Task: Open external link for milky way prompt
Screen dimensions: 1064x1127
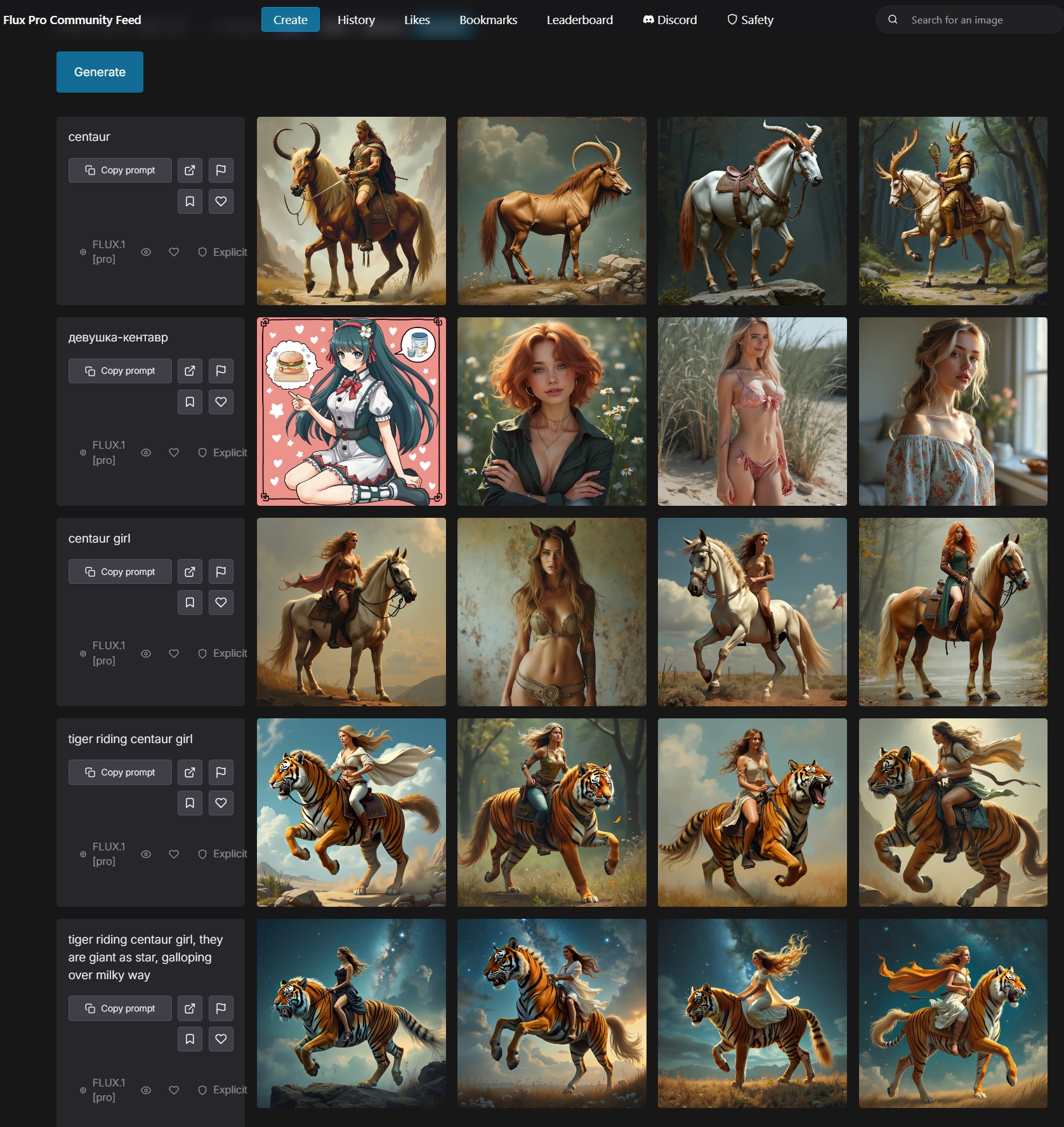Action: click(190, 1008)
